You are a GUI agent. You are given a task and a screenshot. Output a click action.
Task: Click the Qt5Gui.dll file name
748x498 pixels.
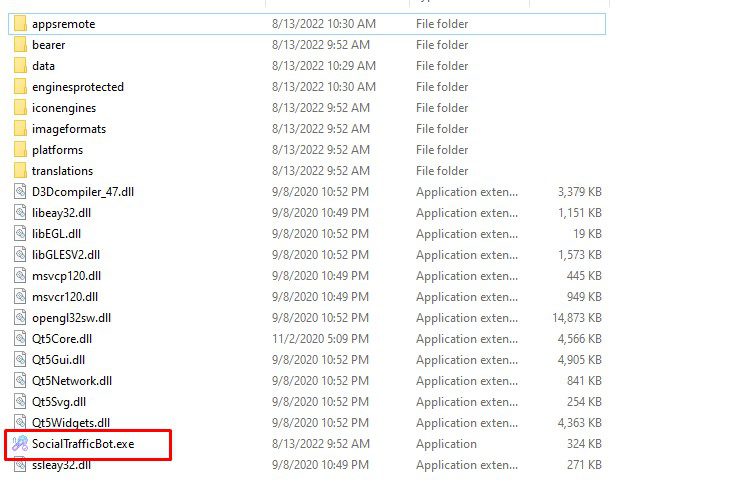(x=58, y=360)
